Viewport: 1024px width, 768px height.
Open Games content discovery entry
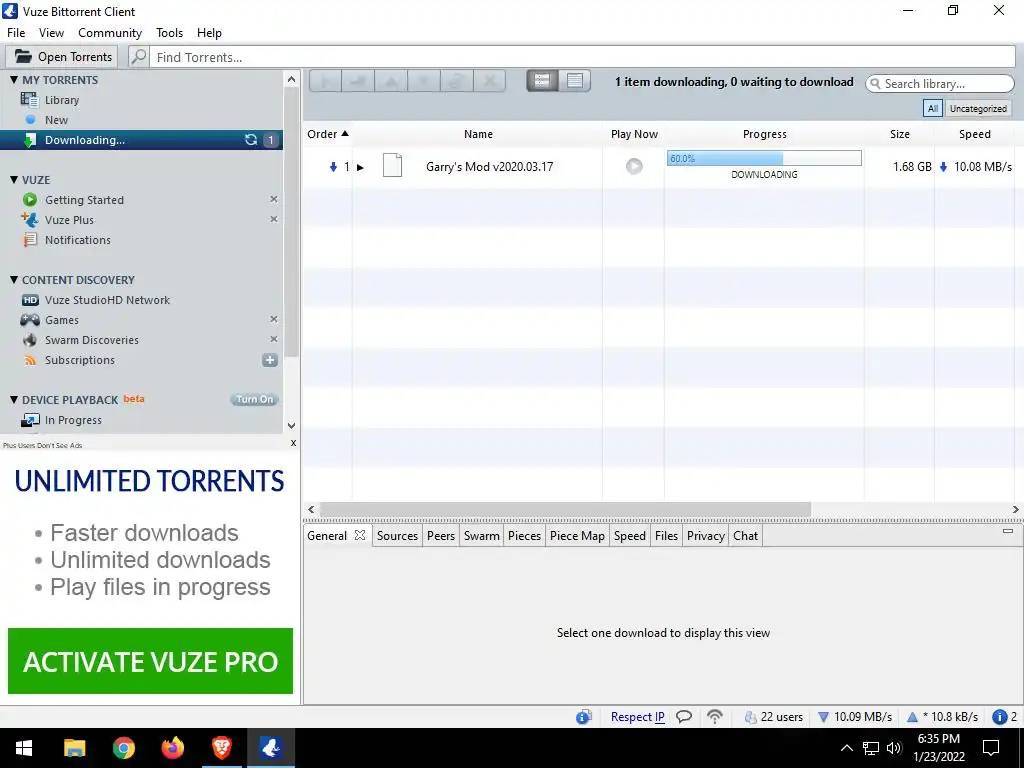coord(61,320)
